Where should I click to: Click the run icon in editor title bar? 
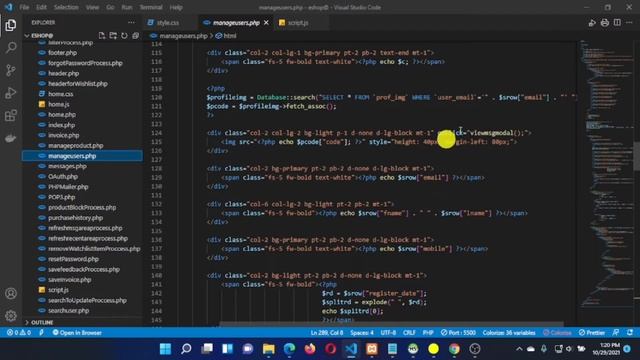tap(592, 23)
